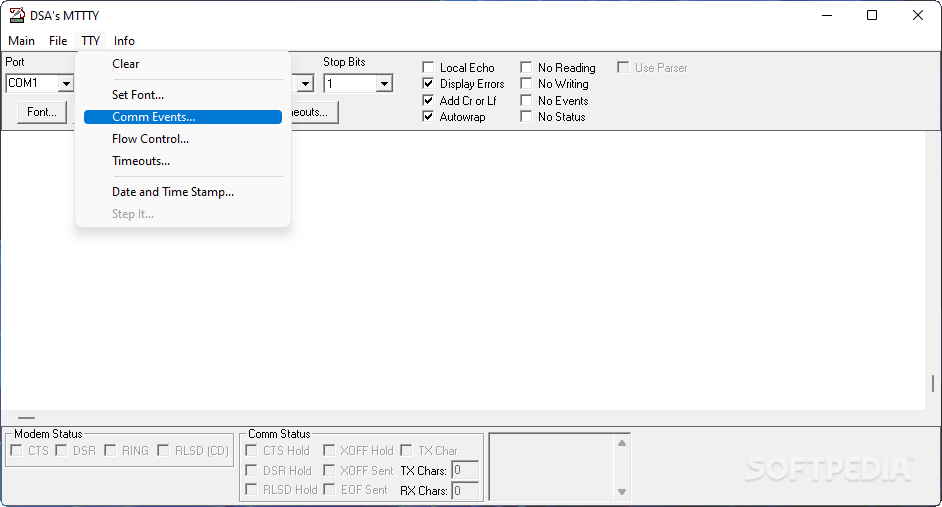Image resolution: width=942 pixels, height=507 pixels.
Task: Click the CTS modem status checkbox
Action: click(16, 451)
